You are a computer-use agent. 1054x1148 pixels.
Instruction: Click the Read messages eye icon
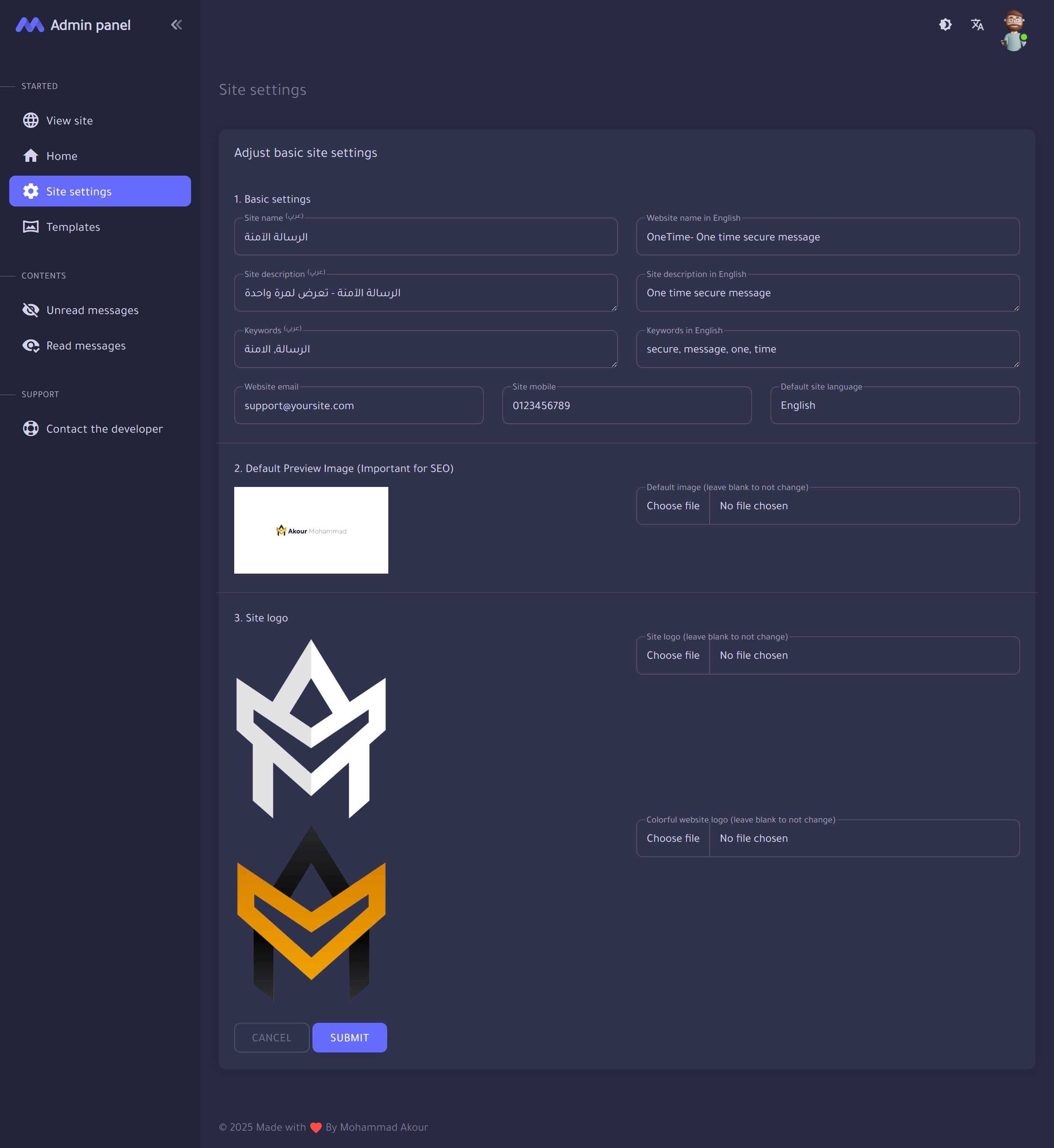tap(31, 346)
